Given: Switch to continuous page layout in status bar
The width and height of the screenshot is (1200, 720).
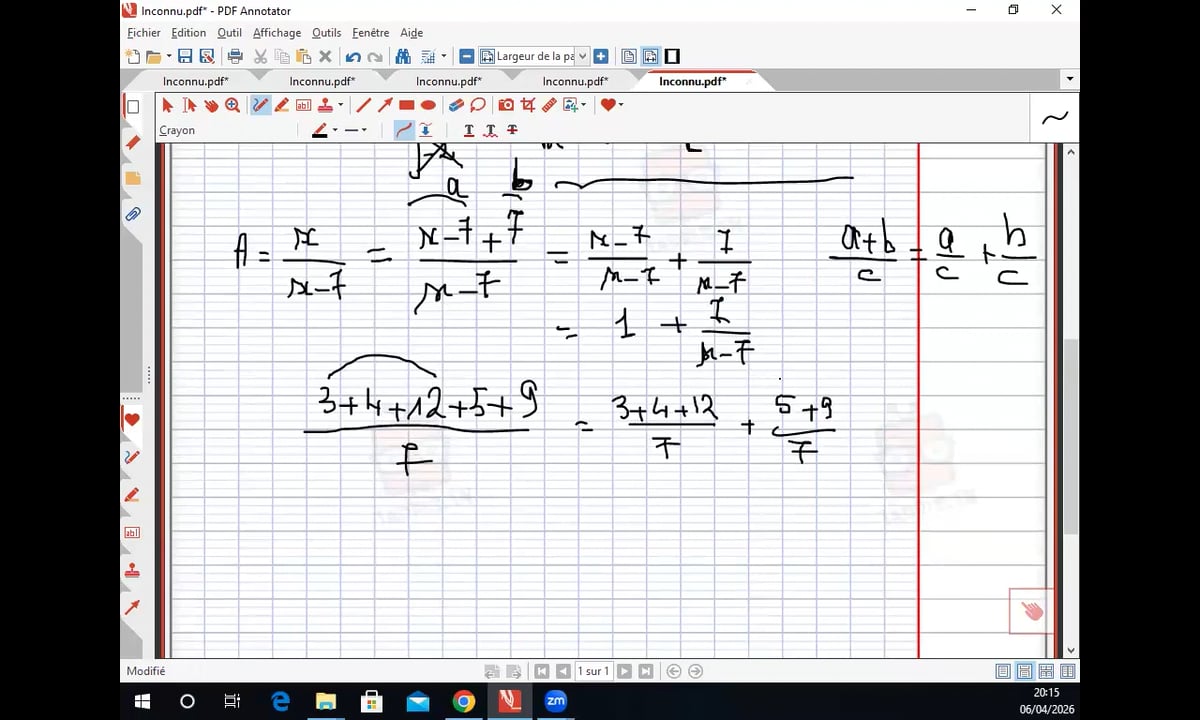Looking at the screenshot, I should tap(1025, 671).
